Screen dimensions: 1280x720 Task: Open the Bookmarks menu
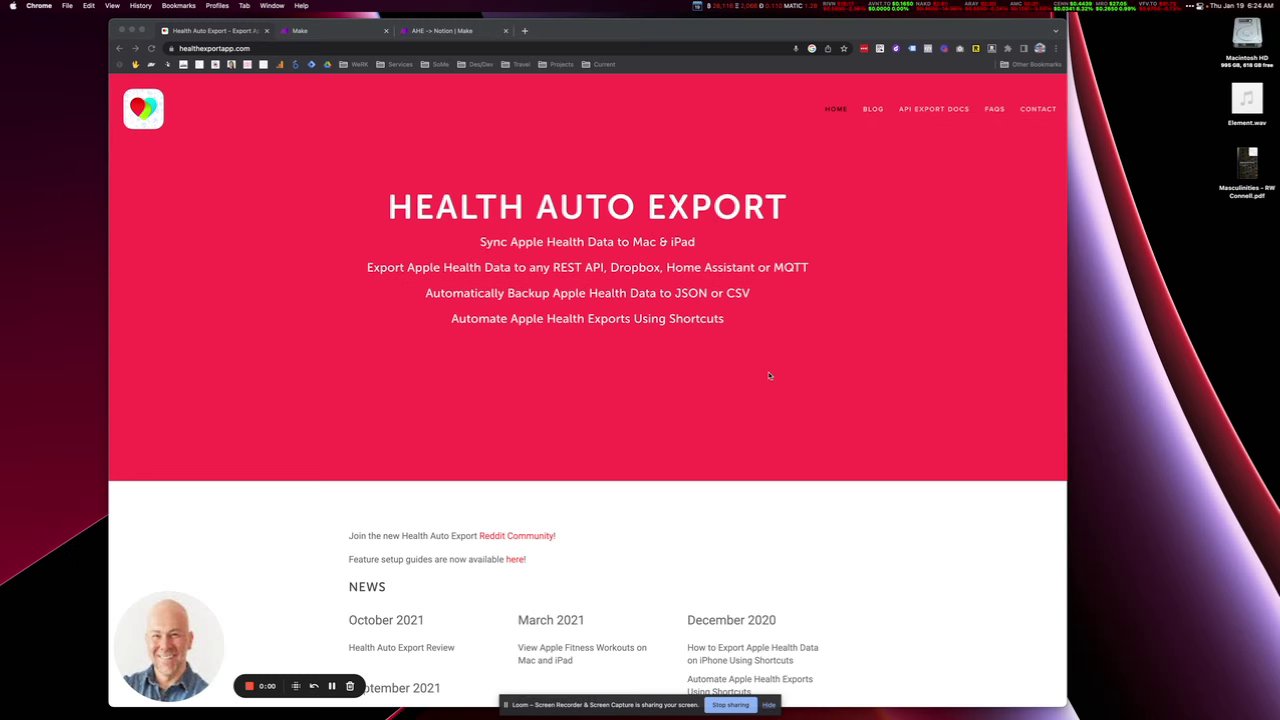178,6
